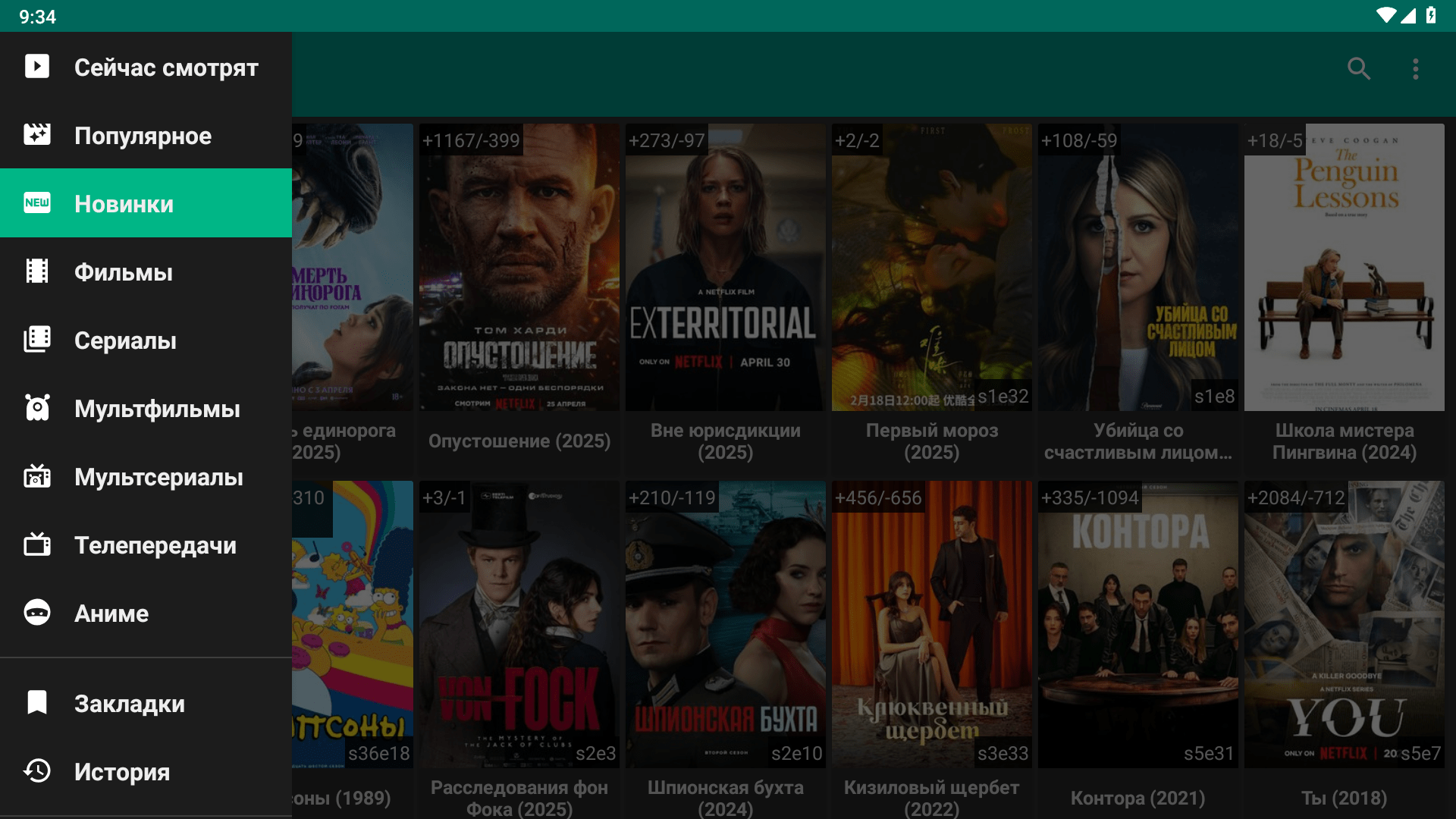
Task: Open the Опустошение poster with Tom Hardy
Action: 519,267
